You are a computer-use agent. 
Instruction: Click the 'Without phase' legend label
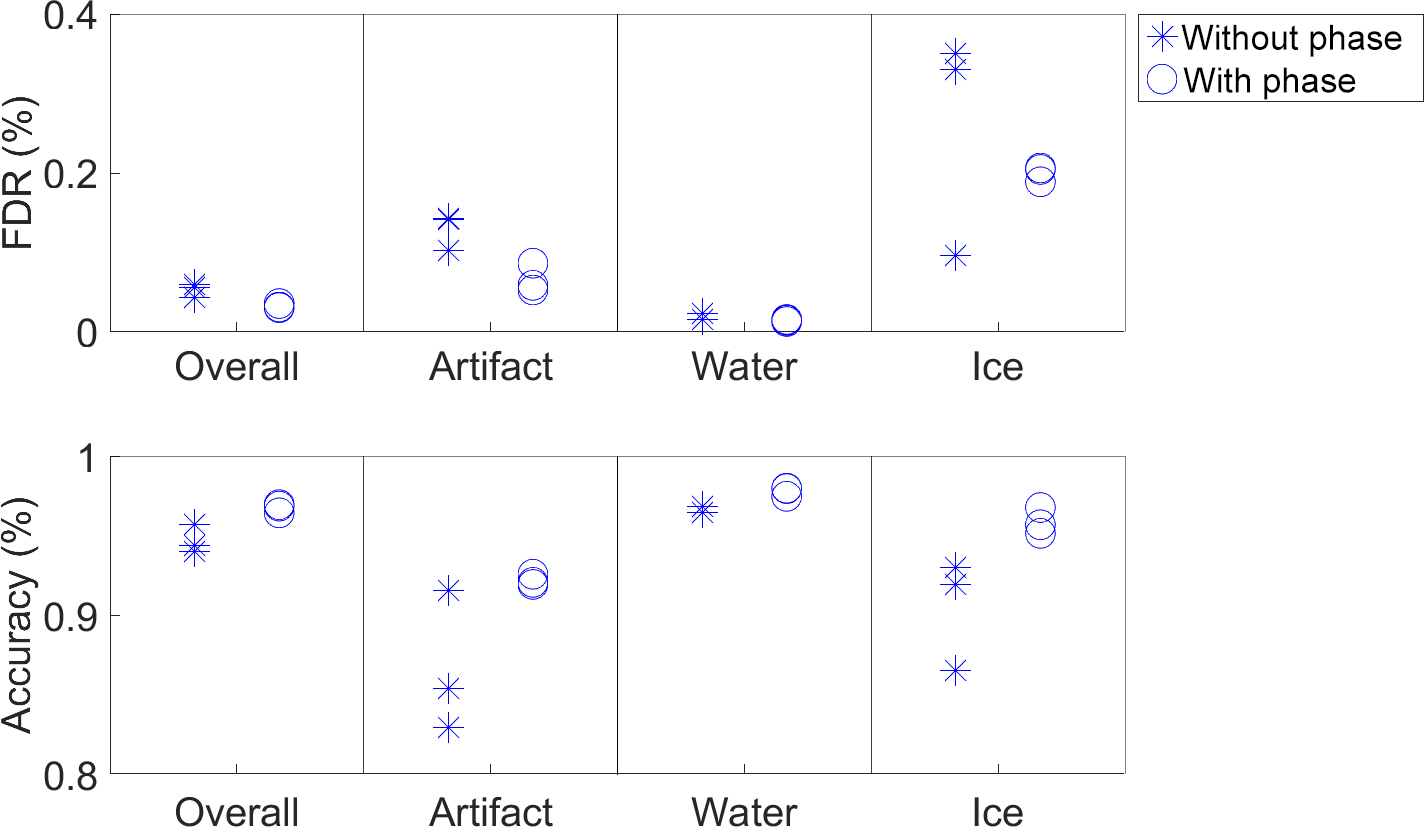tap(1291, 38)
